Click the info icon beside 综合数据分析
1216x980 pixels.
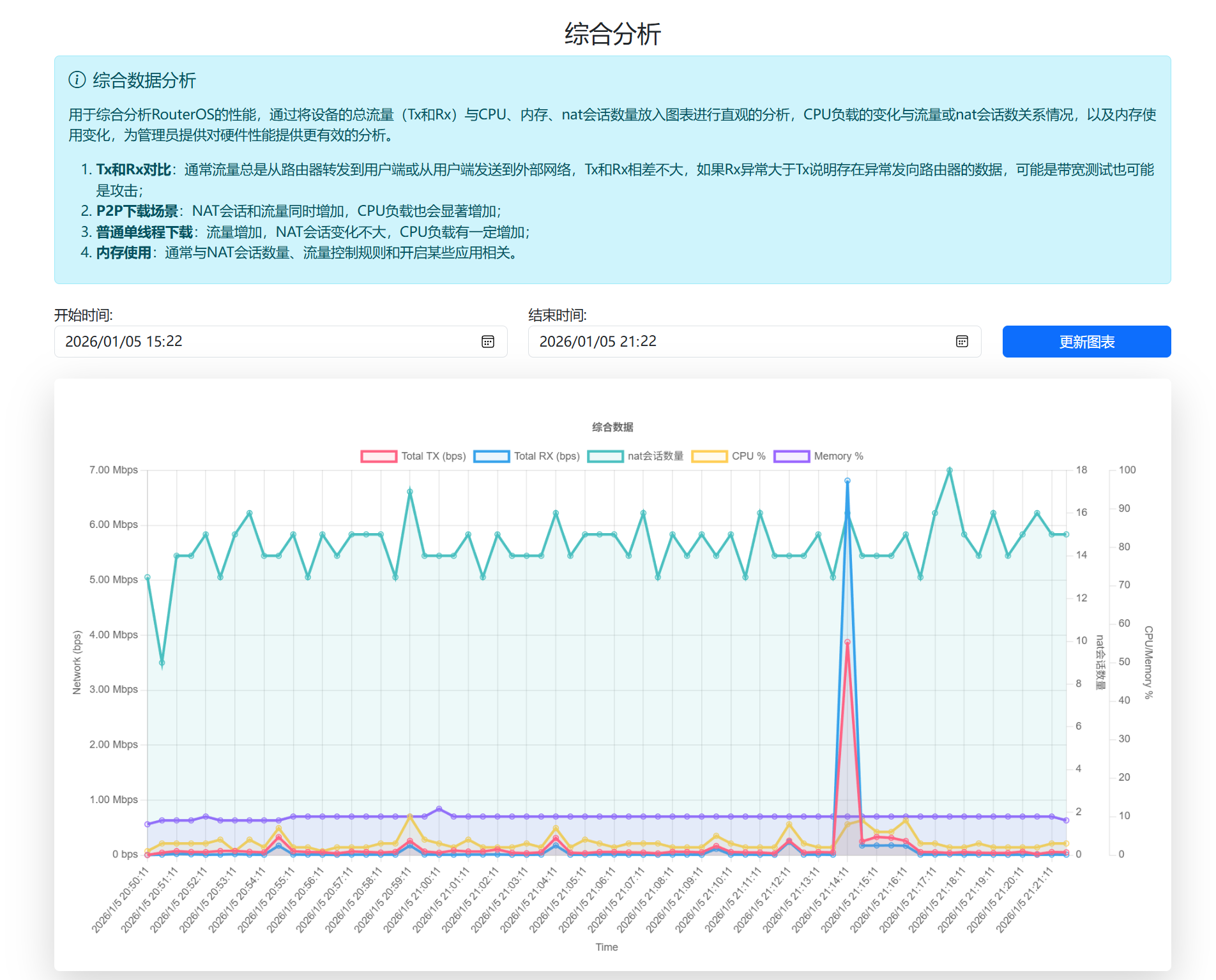(77, 80)
